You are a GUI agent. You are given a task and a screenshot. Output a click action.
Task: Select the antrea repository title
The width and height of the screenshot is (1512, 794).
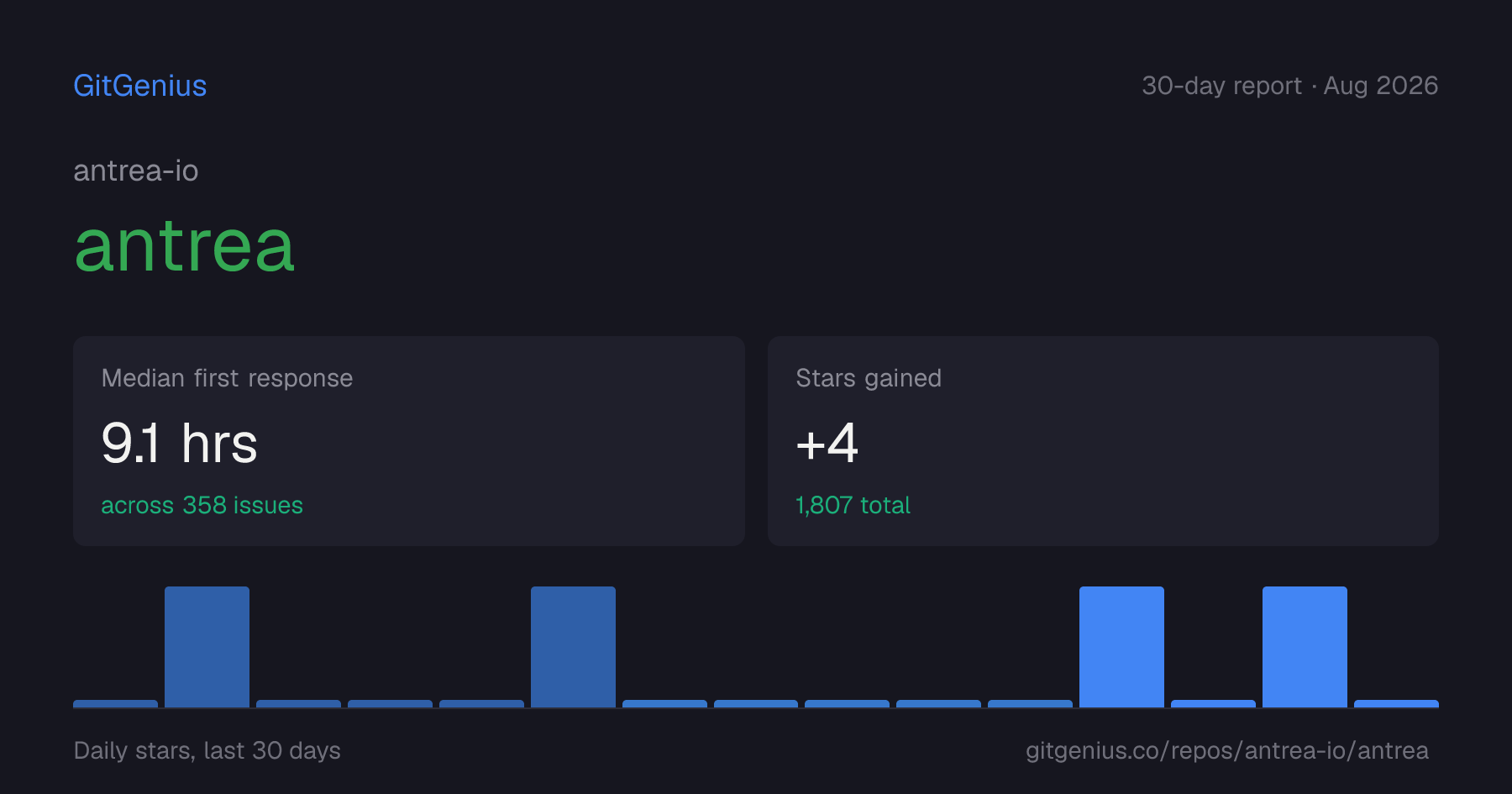click(x=185, y=245)
